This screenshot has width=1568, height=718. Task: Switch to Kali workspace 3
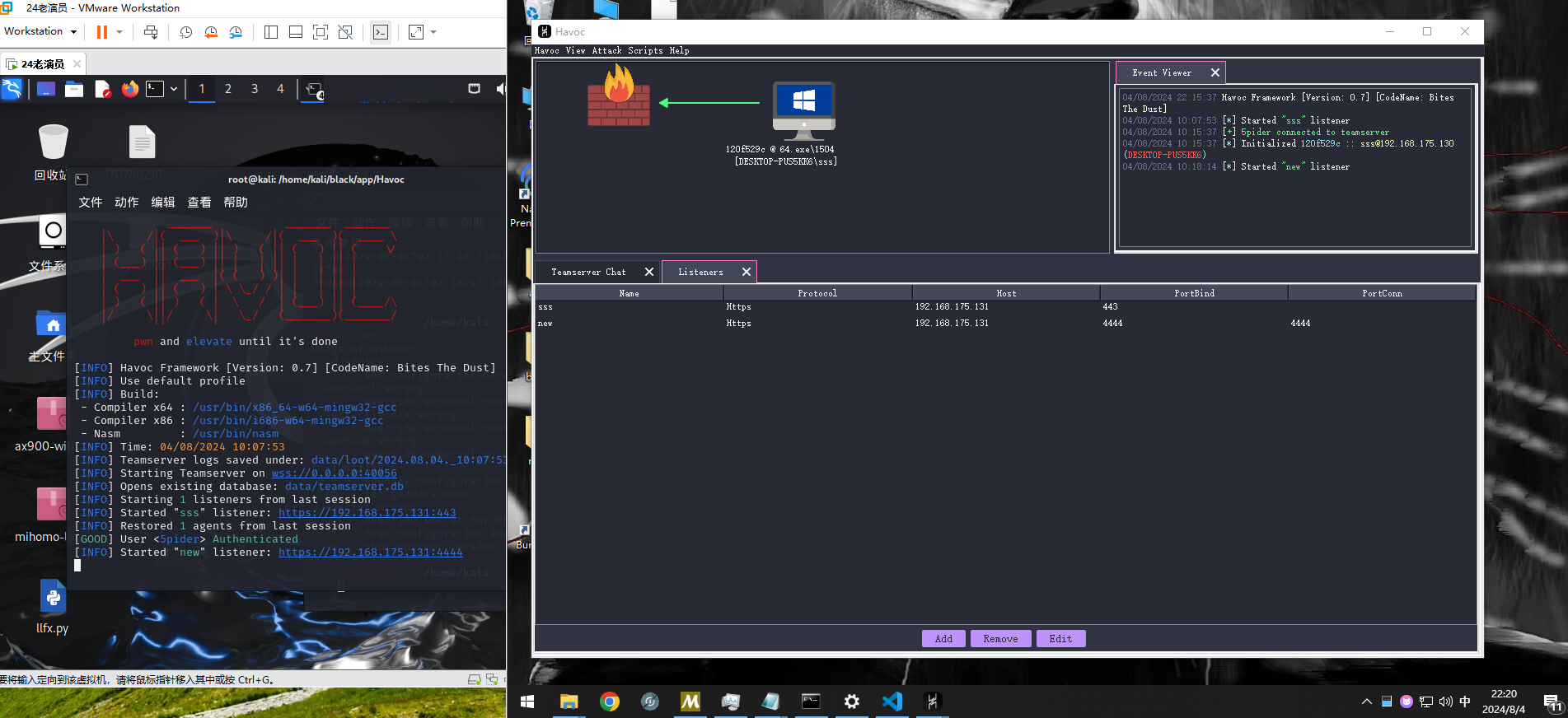[255, 89]
